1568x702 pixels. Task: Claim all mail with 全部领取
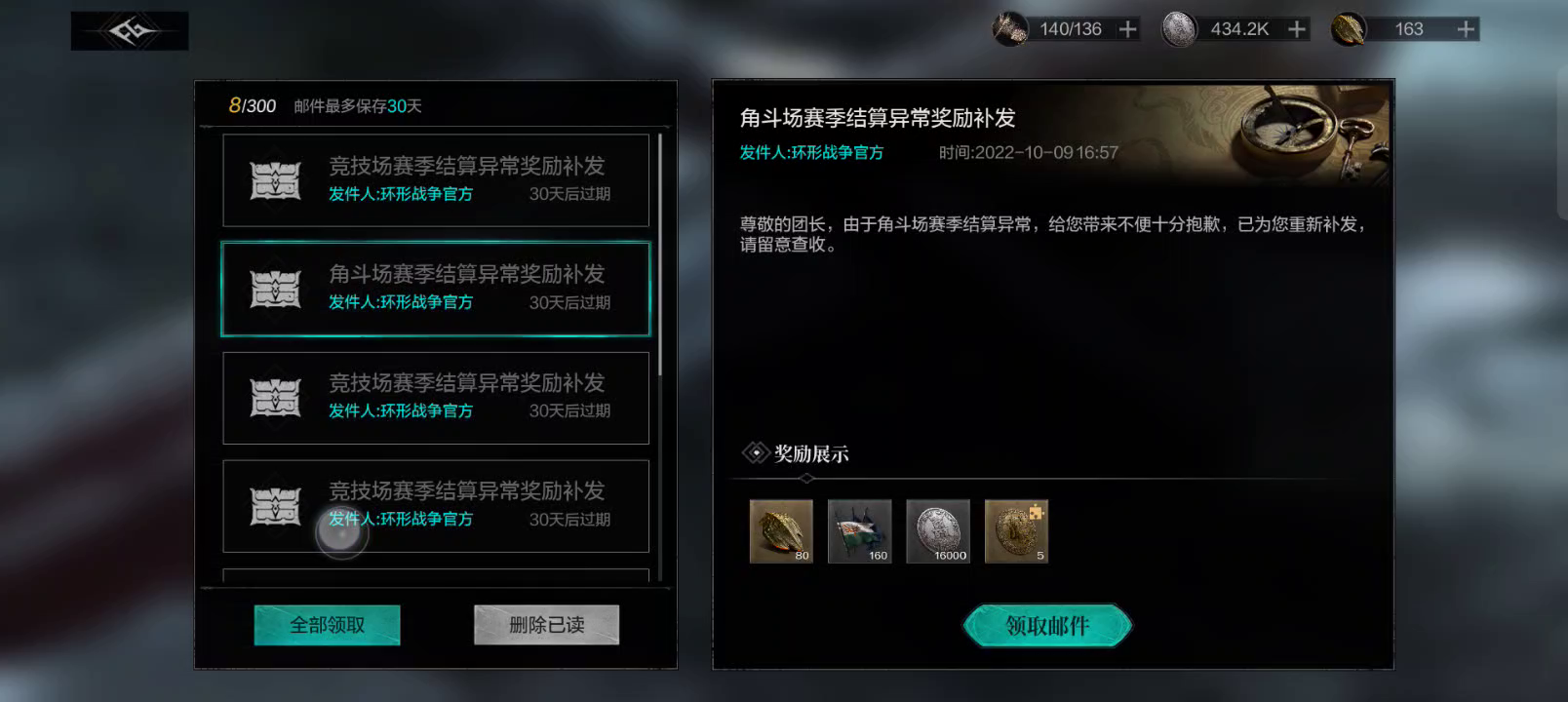pyautogui.click(x=327, y=625)
